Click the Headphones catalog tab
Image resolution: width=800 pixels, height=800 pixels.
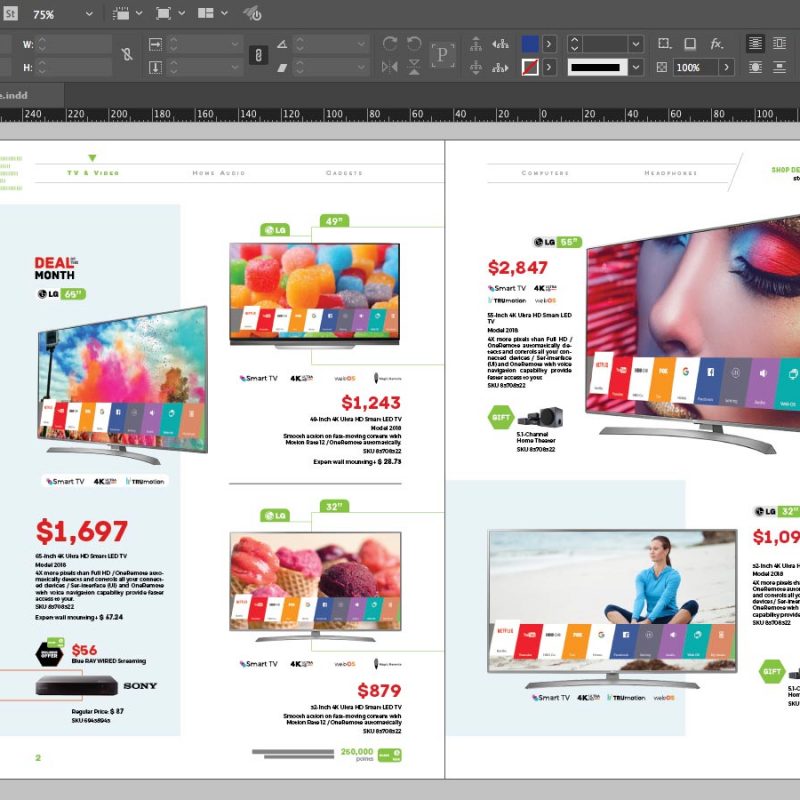click(670, 173)
